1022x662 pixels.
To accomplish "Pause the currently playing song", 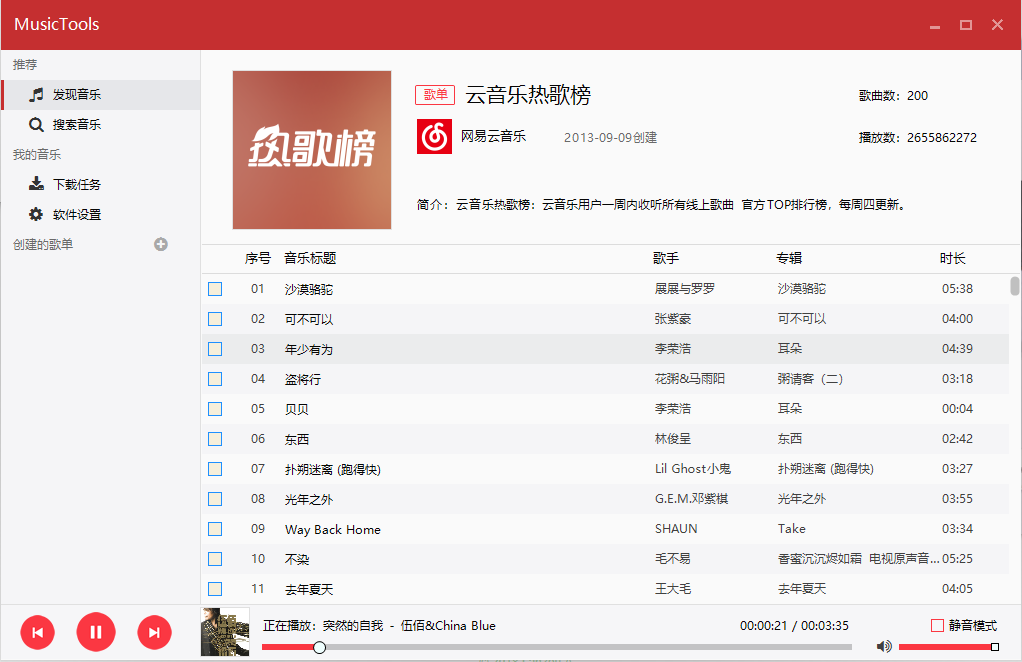I will pyautogui.click(x=96, y=632).
